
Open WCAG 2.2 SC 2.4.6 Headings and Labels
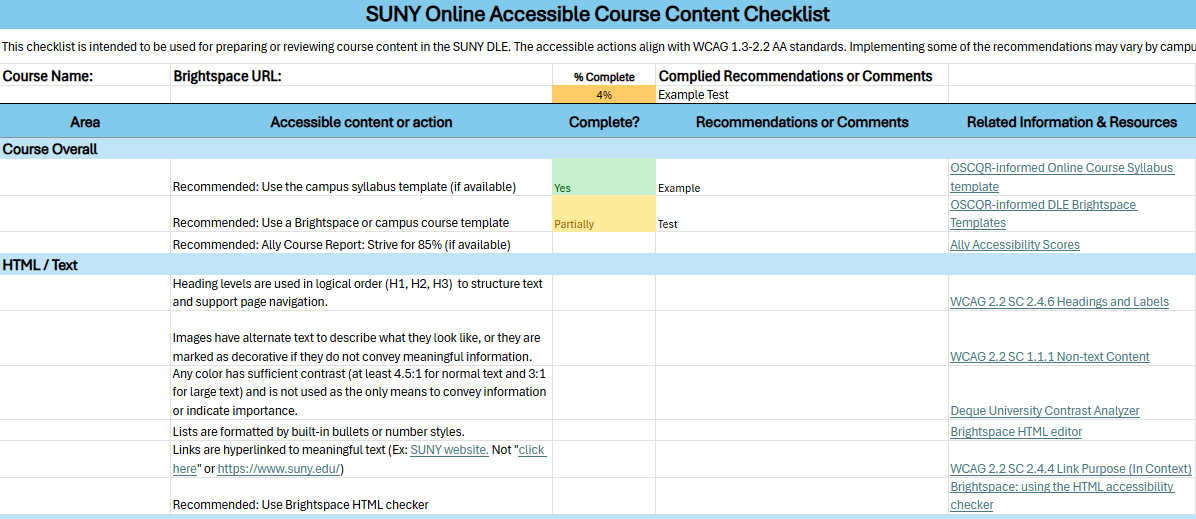point(1059,302)
